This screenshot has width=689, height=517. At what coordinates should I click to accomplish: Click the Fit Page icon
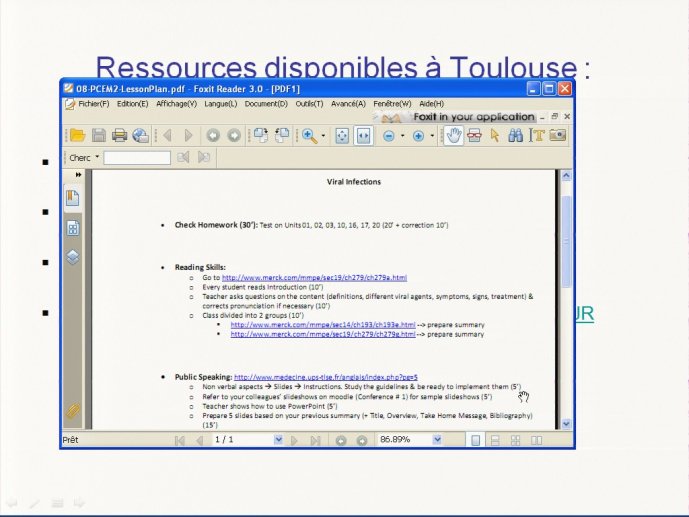342,136
